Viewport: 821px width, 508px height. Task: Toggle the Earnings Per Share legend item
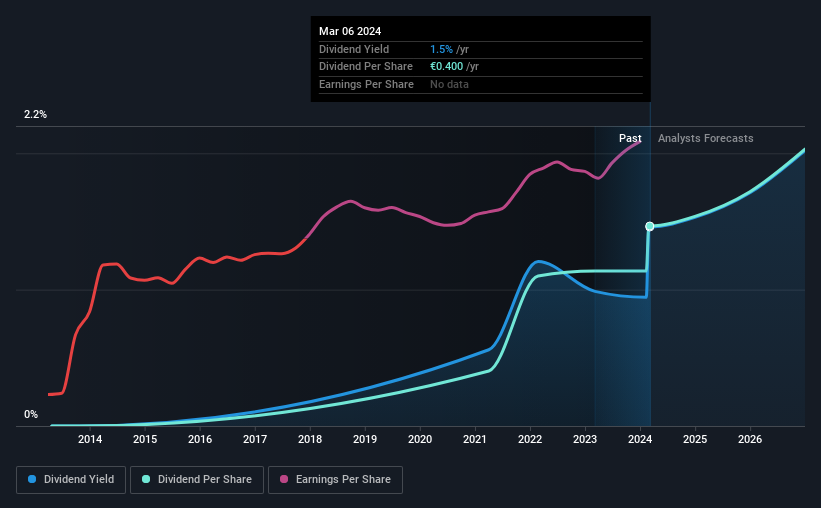(x=335, y=480)
